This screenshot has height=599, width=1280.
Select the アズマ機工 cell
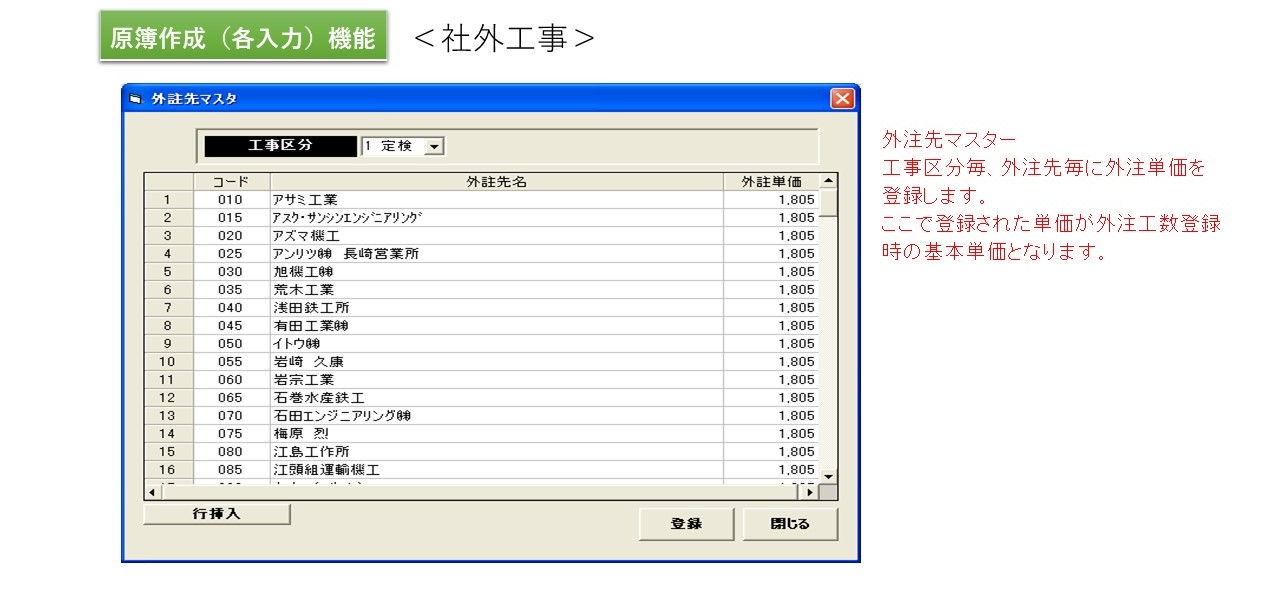click(x=497, y=236)
